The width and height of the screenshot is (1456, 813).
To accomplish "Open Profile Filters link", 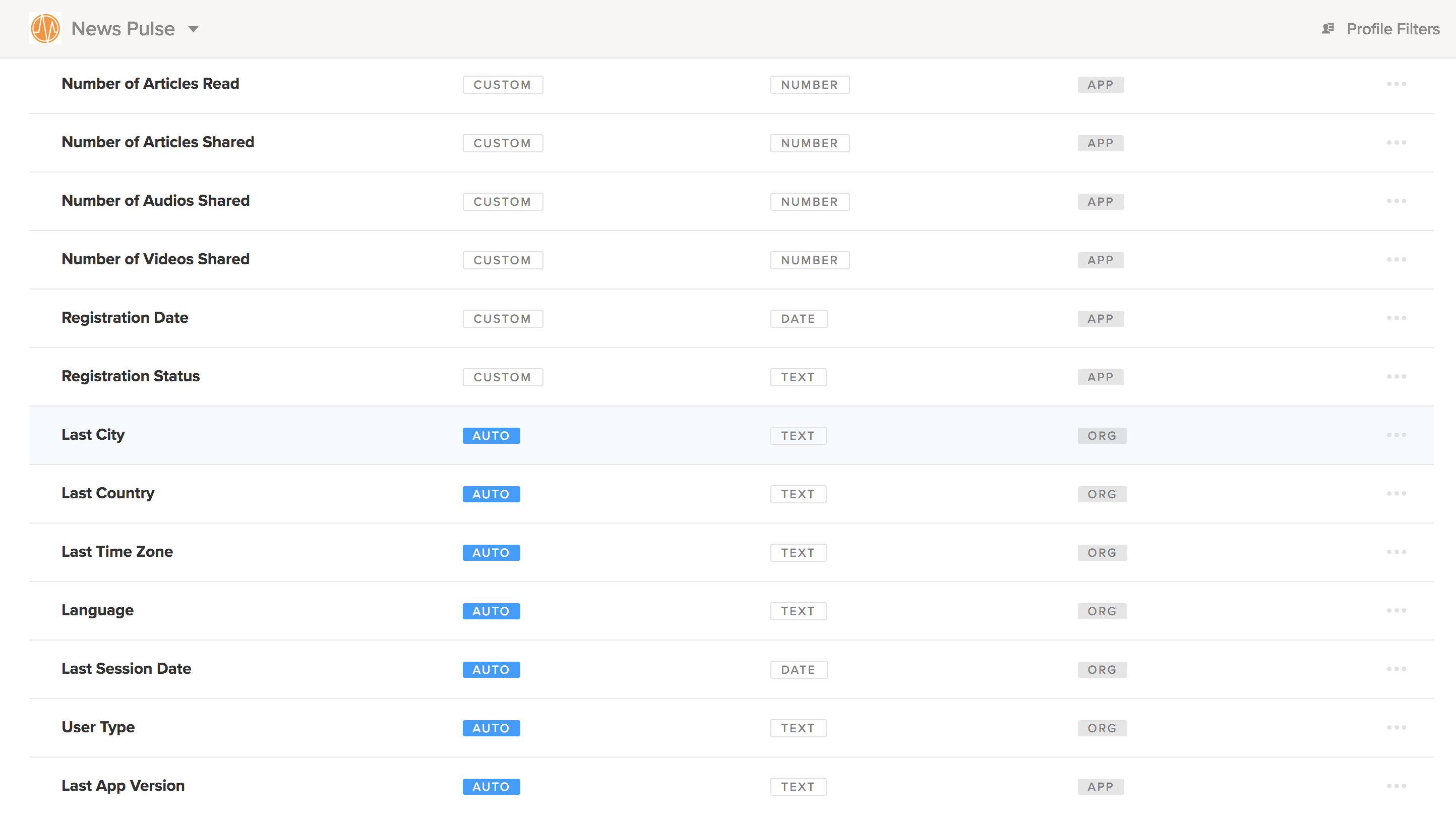I will [1392, 29].
